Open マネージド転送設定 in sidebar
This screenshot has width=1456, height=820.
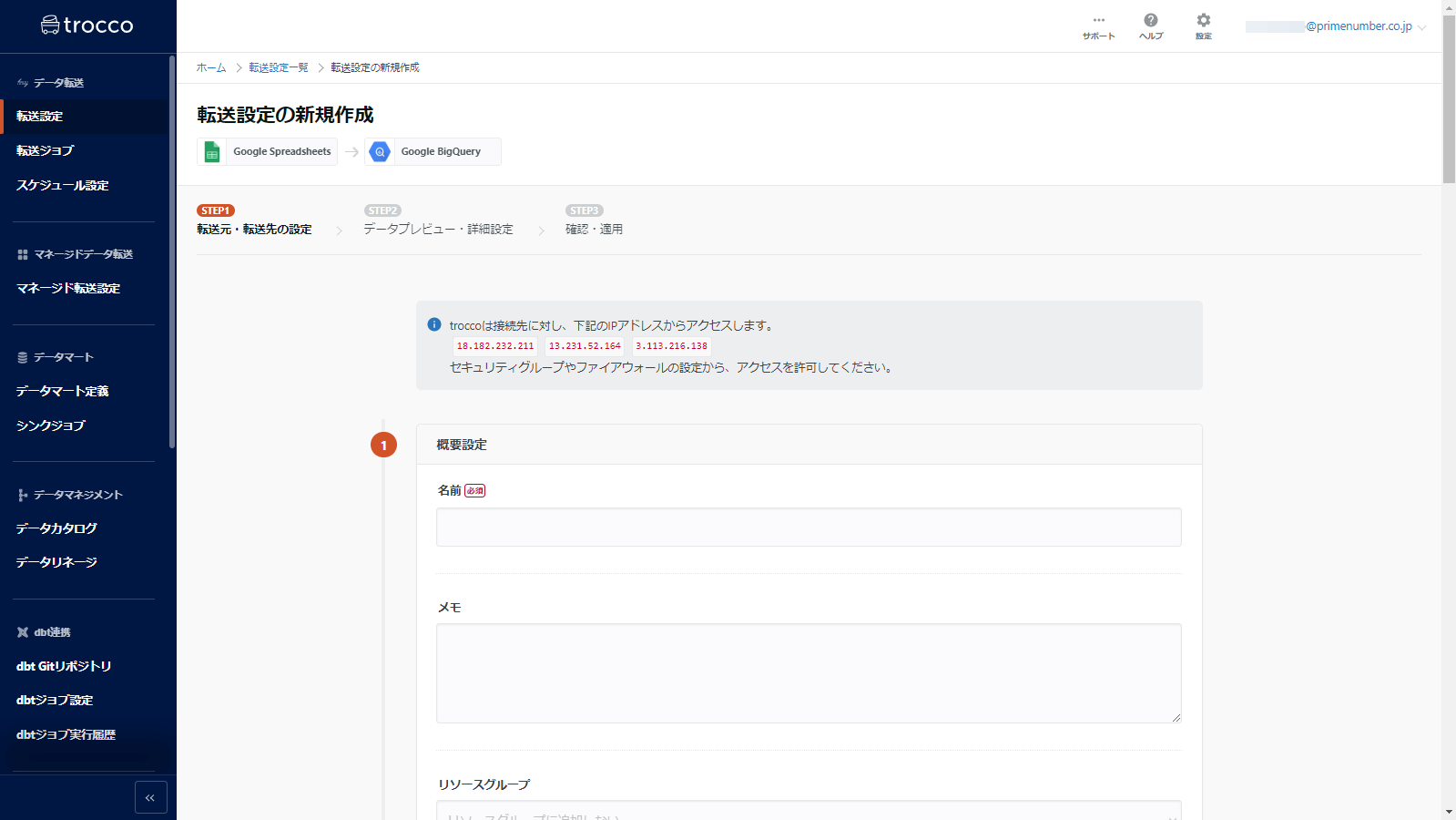(67, 288)
